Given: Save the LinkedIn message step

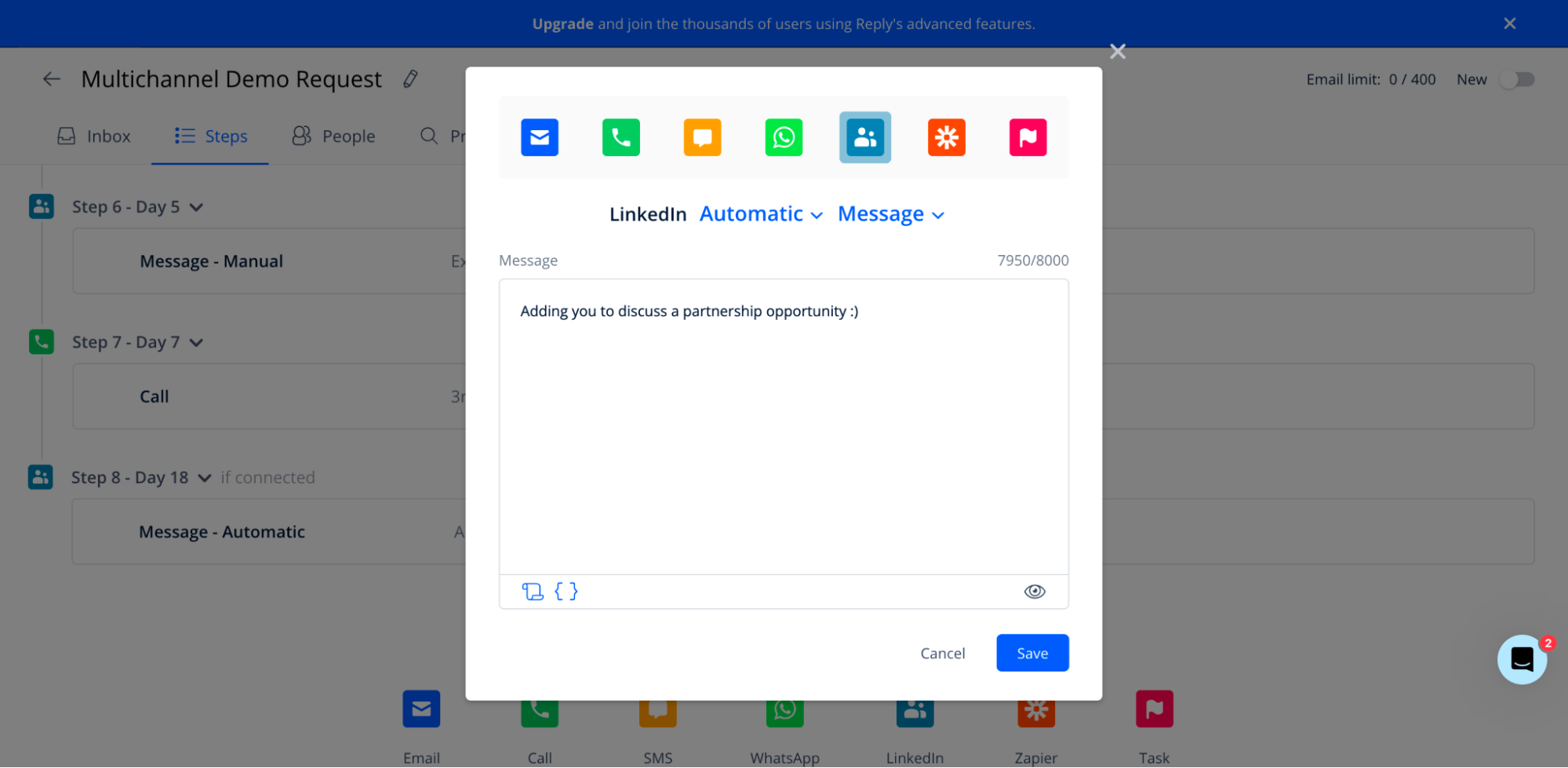Looking at the screenshot, I should [1032, 653].
